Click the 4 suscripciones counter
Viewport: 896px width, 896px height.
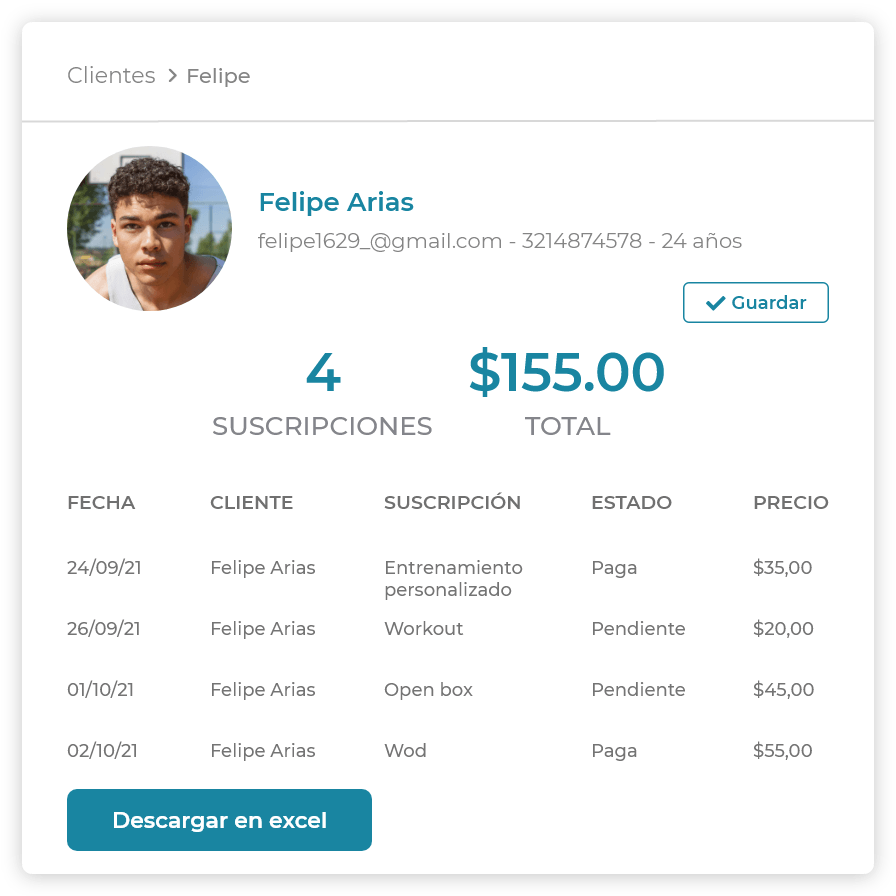click(x=323, y=372)
